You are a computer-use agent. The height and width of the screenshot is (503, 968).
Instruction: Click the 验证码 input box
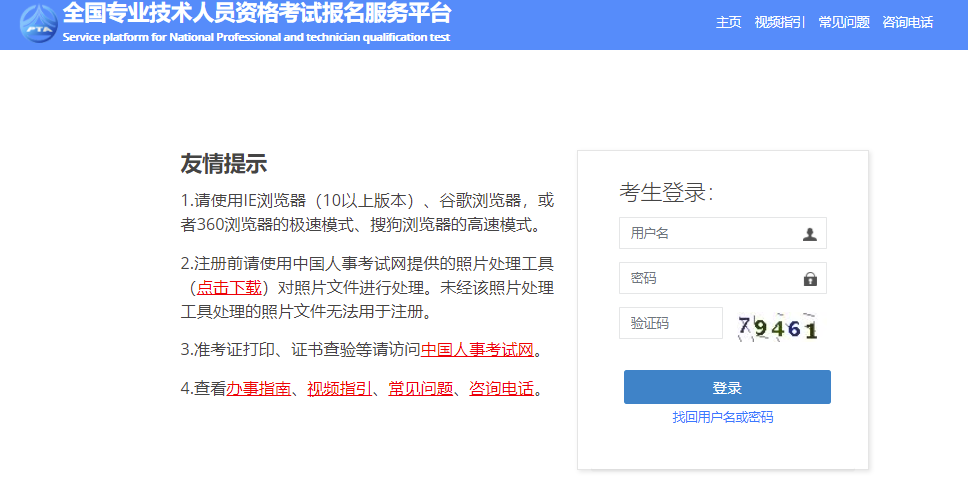point(670,324)
